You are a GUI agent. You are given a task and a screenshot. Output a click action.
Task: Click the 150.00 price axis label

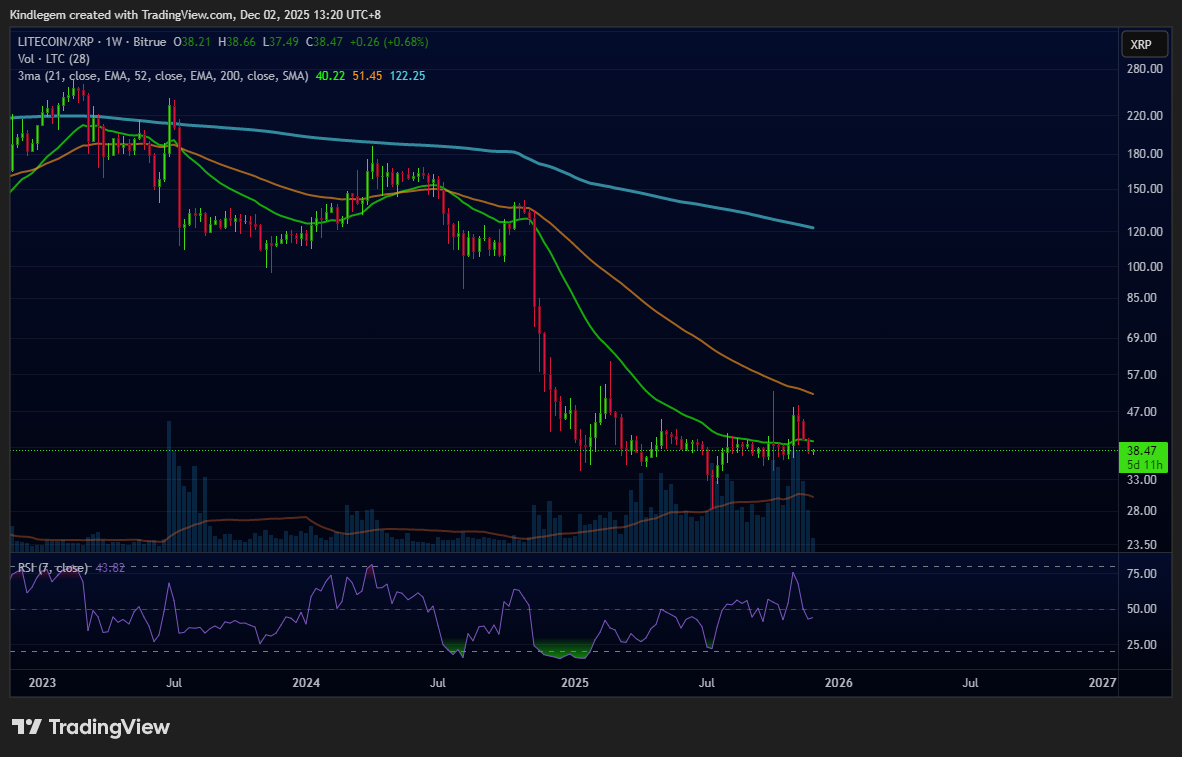pos(1144,188)
